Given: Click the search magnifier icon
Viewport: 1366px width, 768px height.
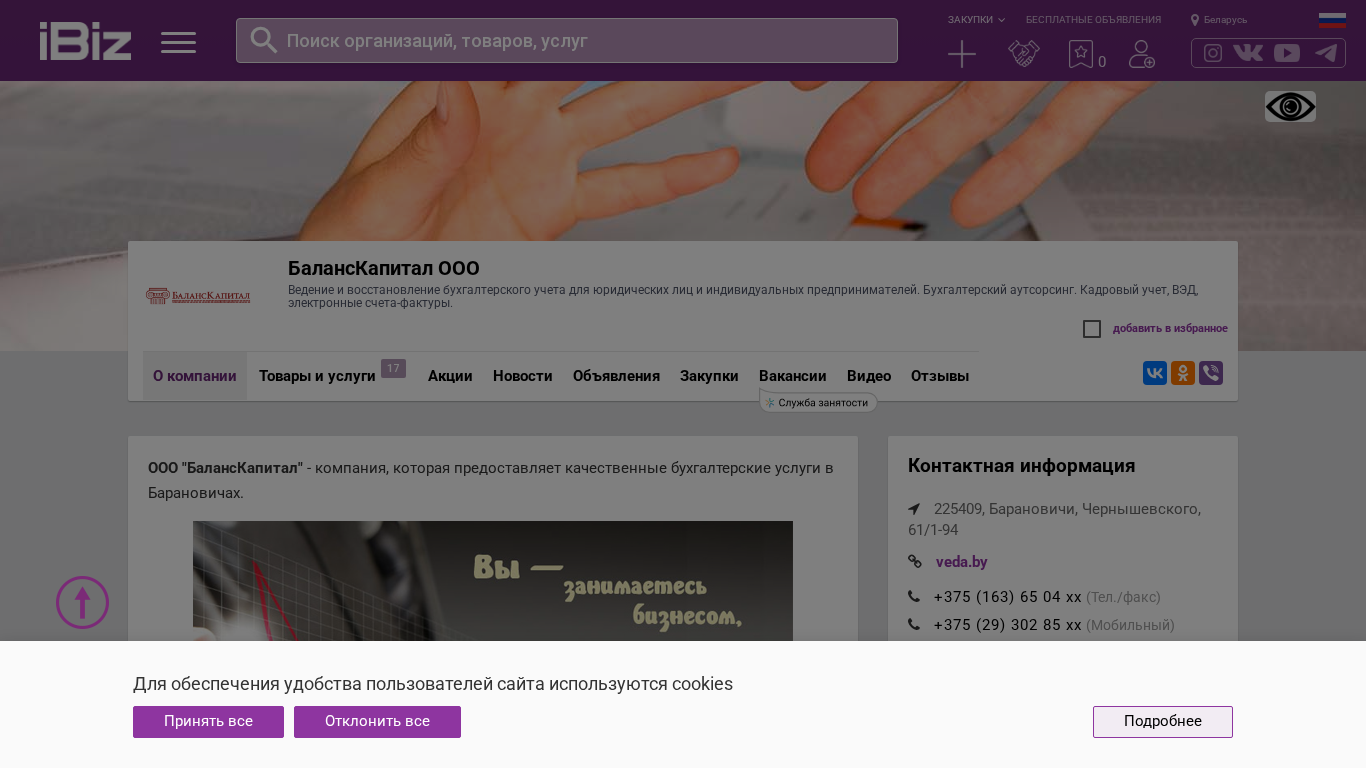Looking at the screenshot, I should [263, 40].
